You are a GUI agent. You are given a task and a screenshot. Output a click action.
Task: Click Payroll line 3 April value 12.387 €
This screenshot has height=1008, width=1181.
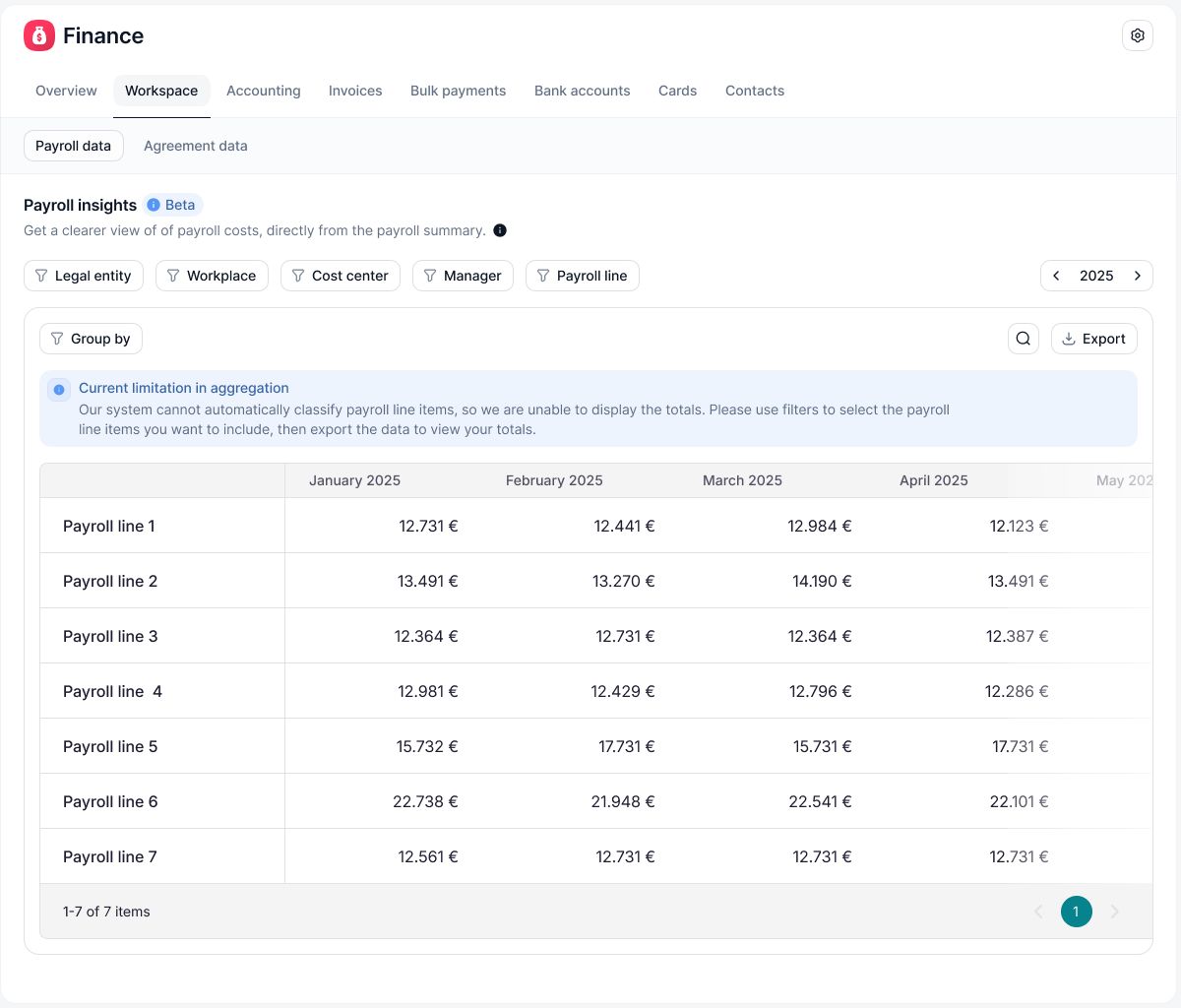(x=1018, y=636)
